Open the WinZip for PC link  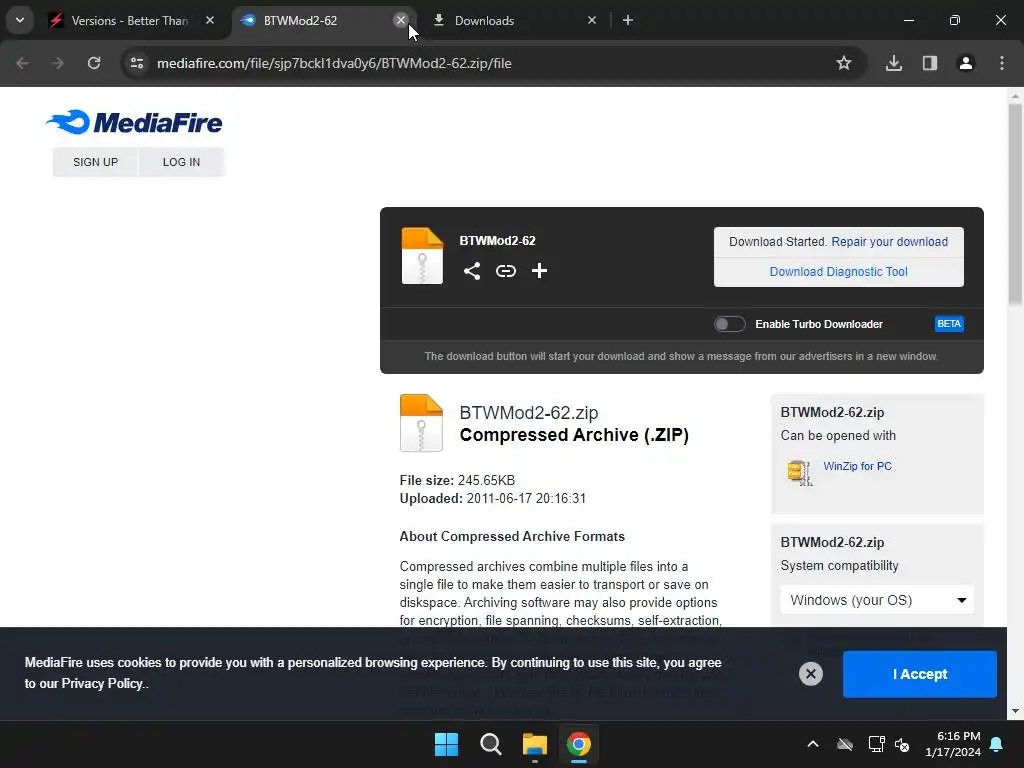pyautogui.click(x=857, y=466)
